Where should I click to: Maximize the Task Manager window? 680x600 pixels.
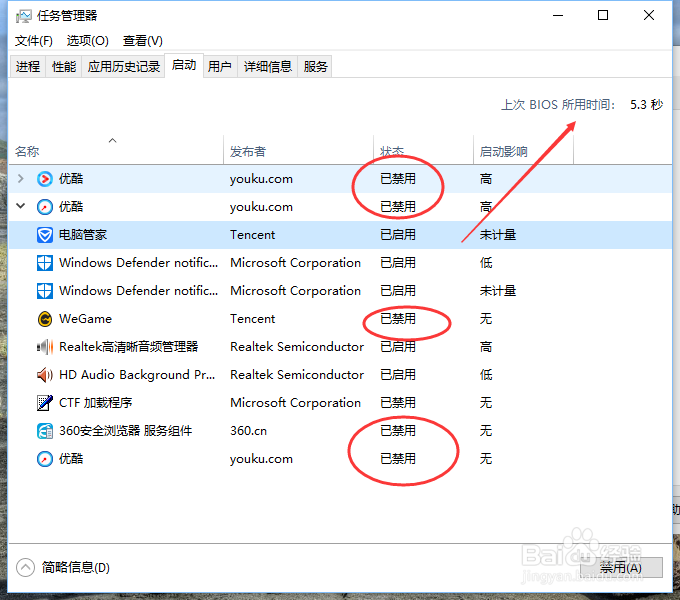[x=603, y=16]
